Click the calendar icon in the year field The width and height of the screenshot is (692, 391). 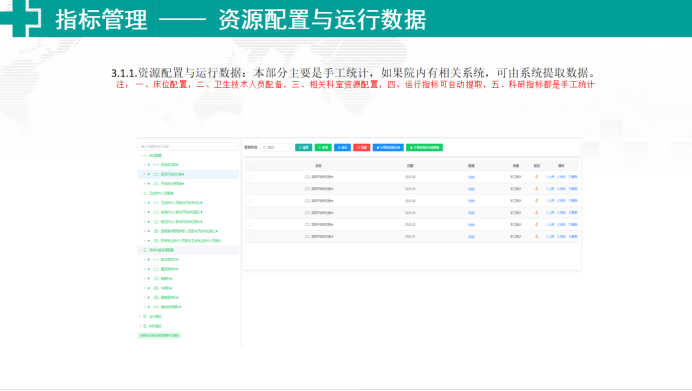pyautogui.click(x=264, y=147)
